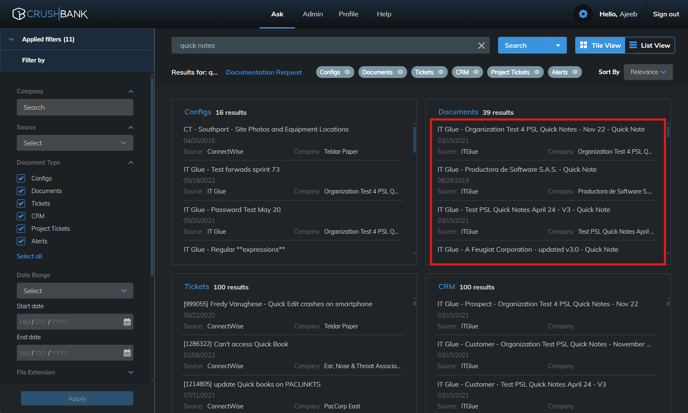Open the Documentation Request link
This screenshot has width=688, height=413.
click(x=264, y=72)
